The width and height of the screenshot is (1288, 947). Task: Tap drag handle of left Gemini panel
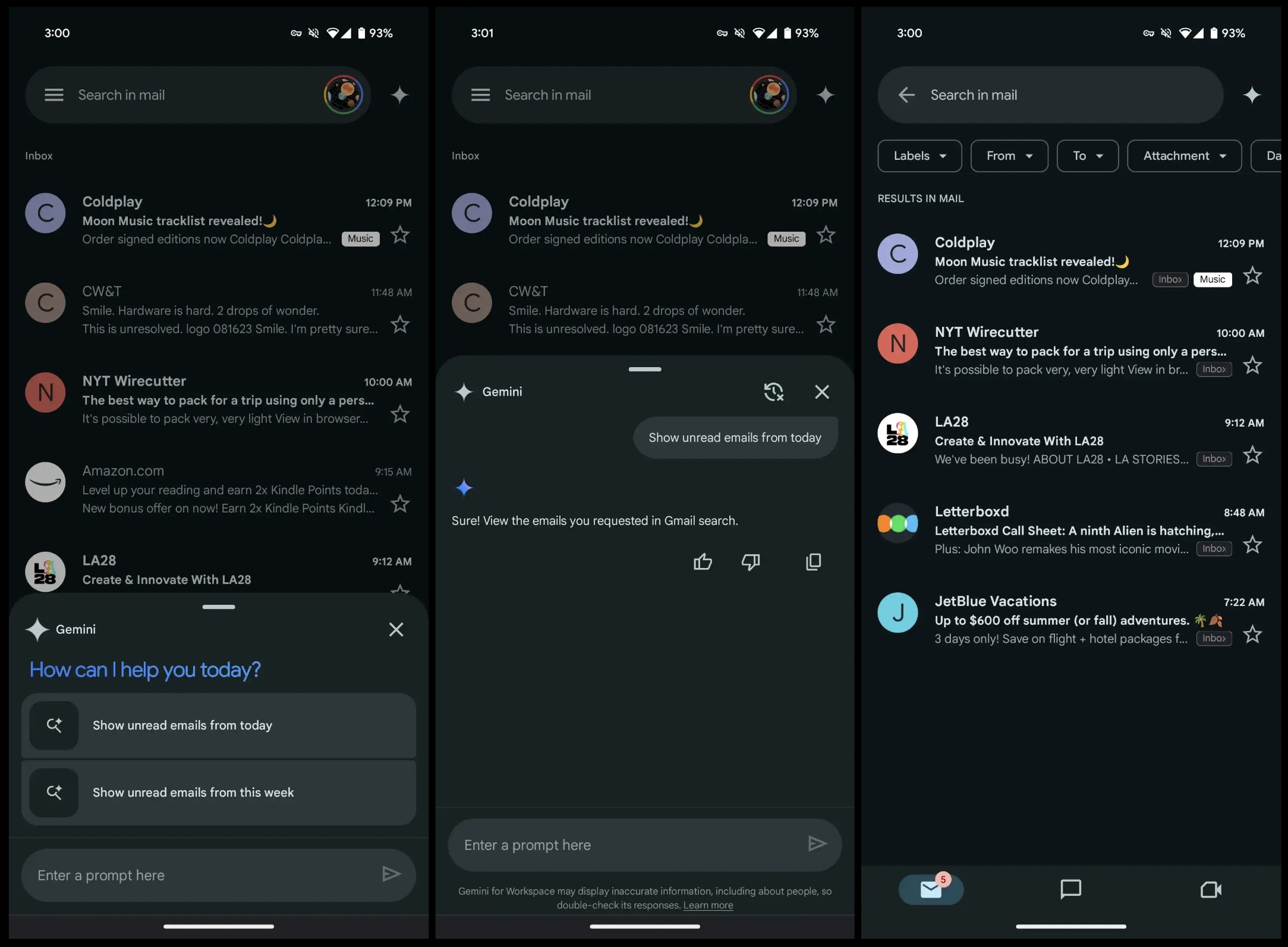pyautogui.click(x=219, y=607)
